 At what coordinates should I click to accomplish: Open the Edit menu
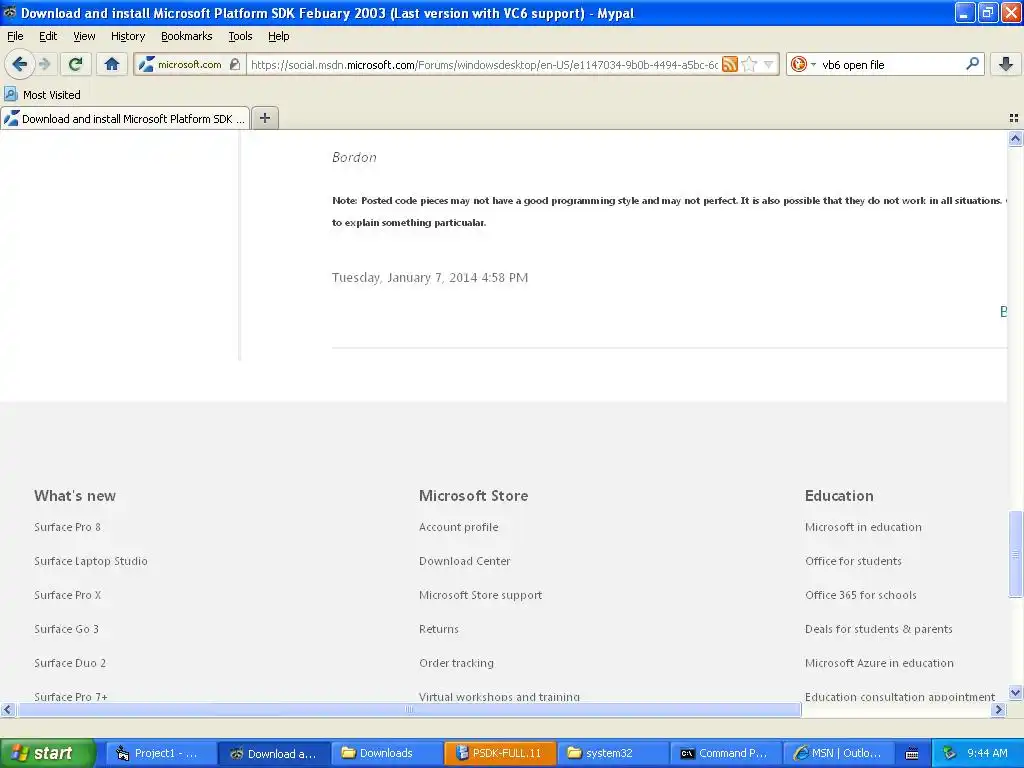pos(48,36)
